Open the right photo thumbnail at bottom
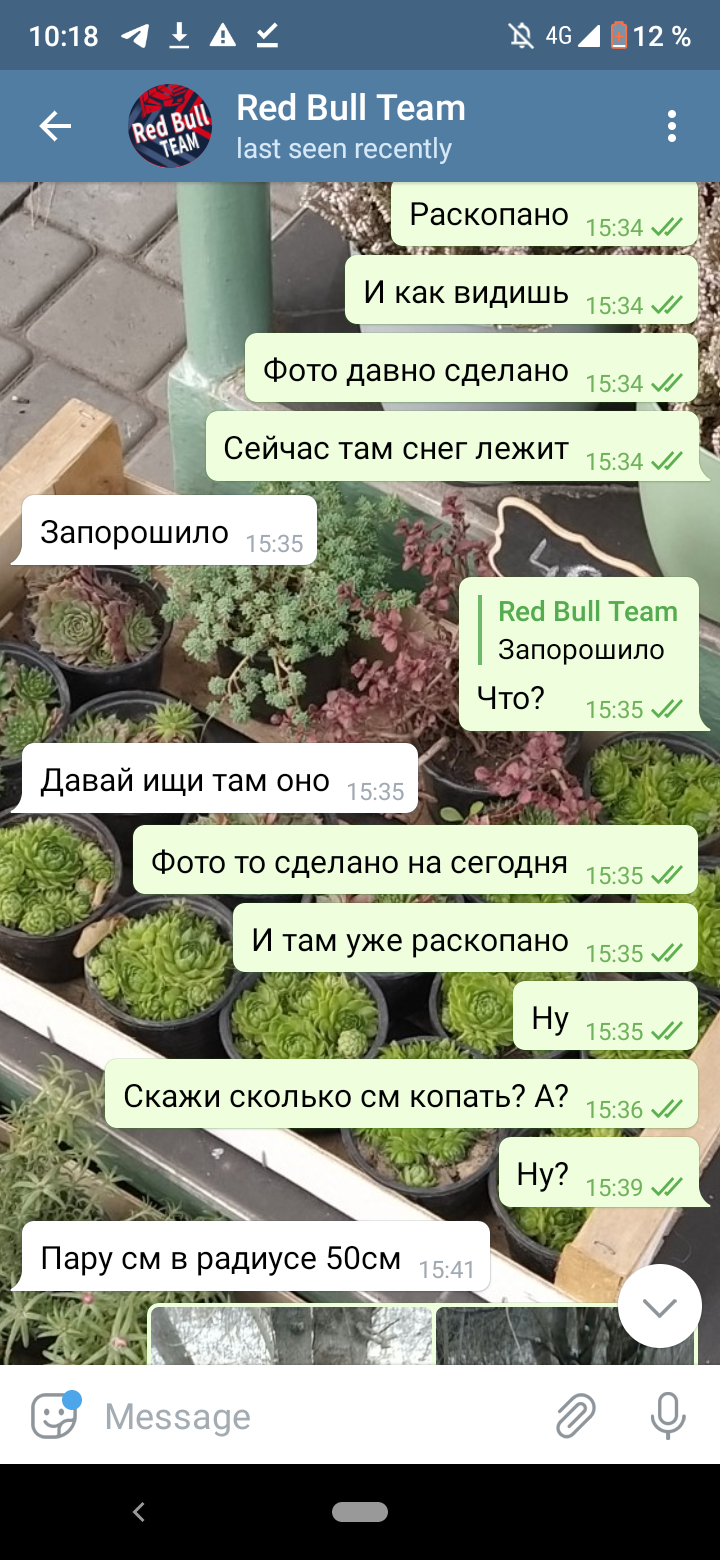 pyautogui.click(x=565, y=1334)
